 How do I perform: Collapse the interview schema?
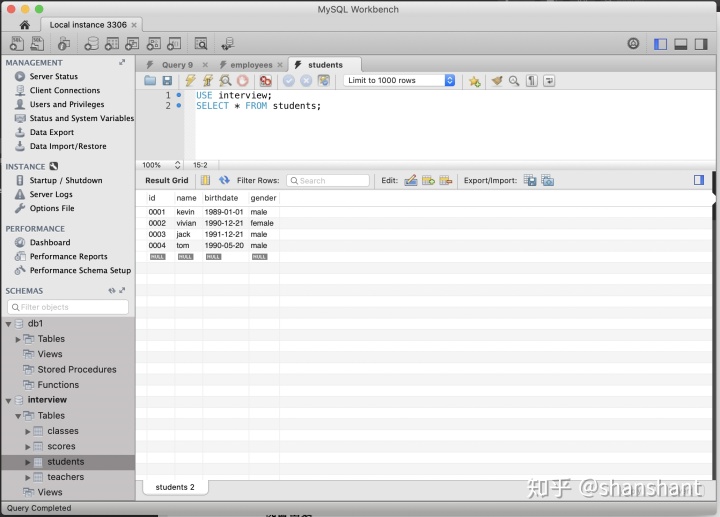click(8, 400)
